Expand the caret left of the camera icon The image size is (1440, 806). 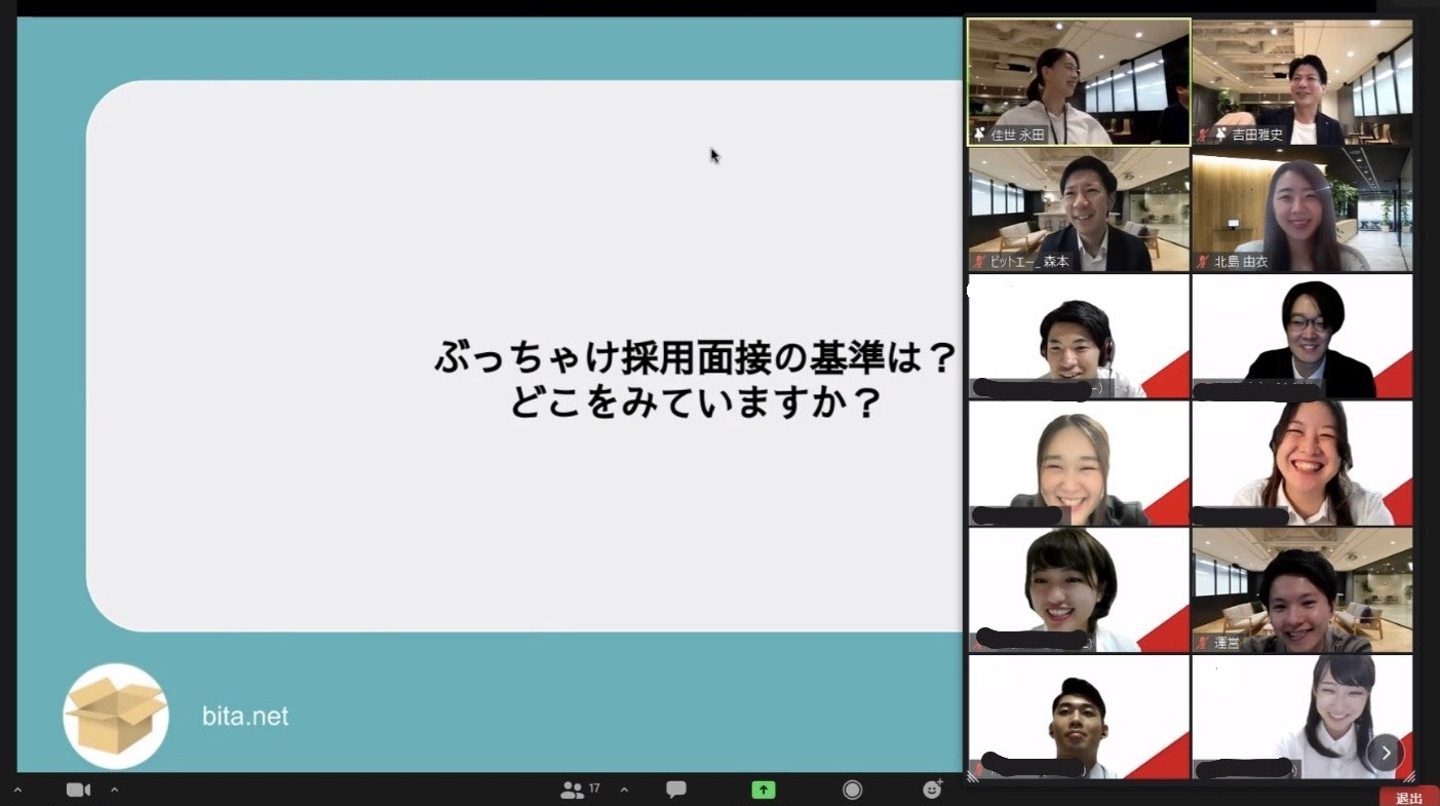(x=17, y=790)
